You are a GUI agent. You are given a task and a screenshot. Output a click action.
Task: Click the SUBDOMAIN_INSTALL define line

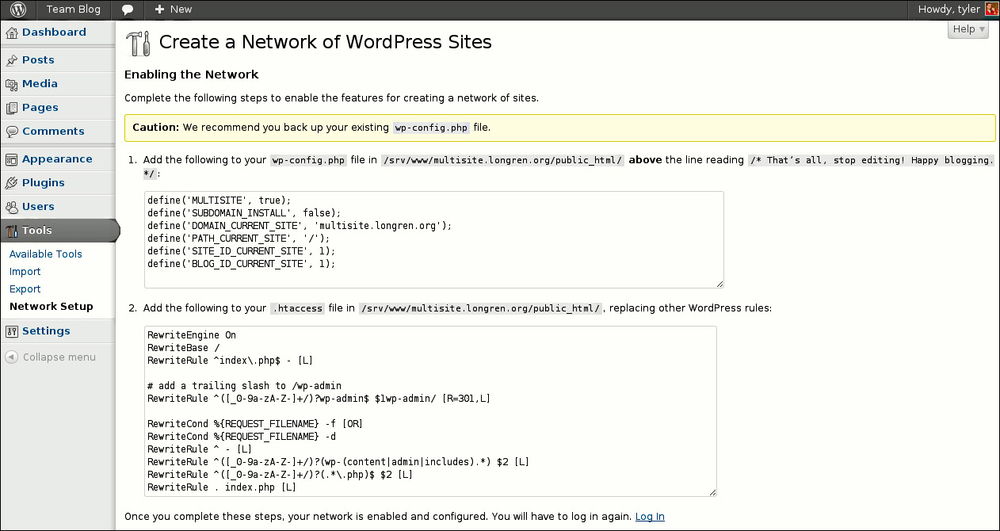tap(244, 213)
